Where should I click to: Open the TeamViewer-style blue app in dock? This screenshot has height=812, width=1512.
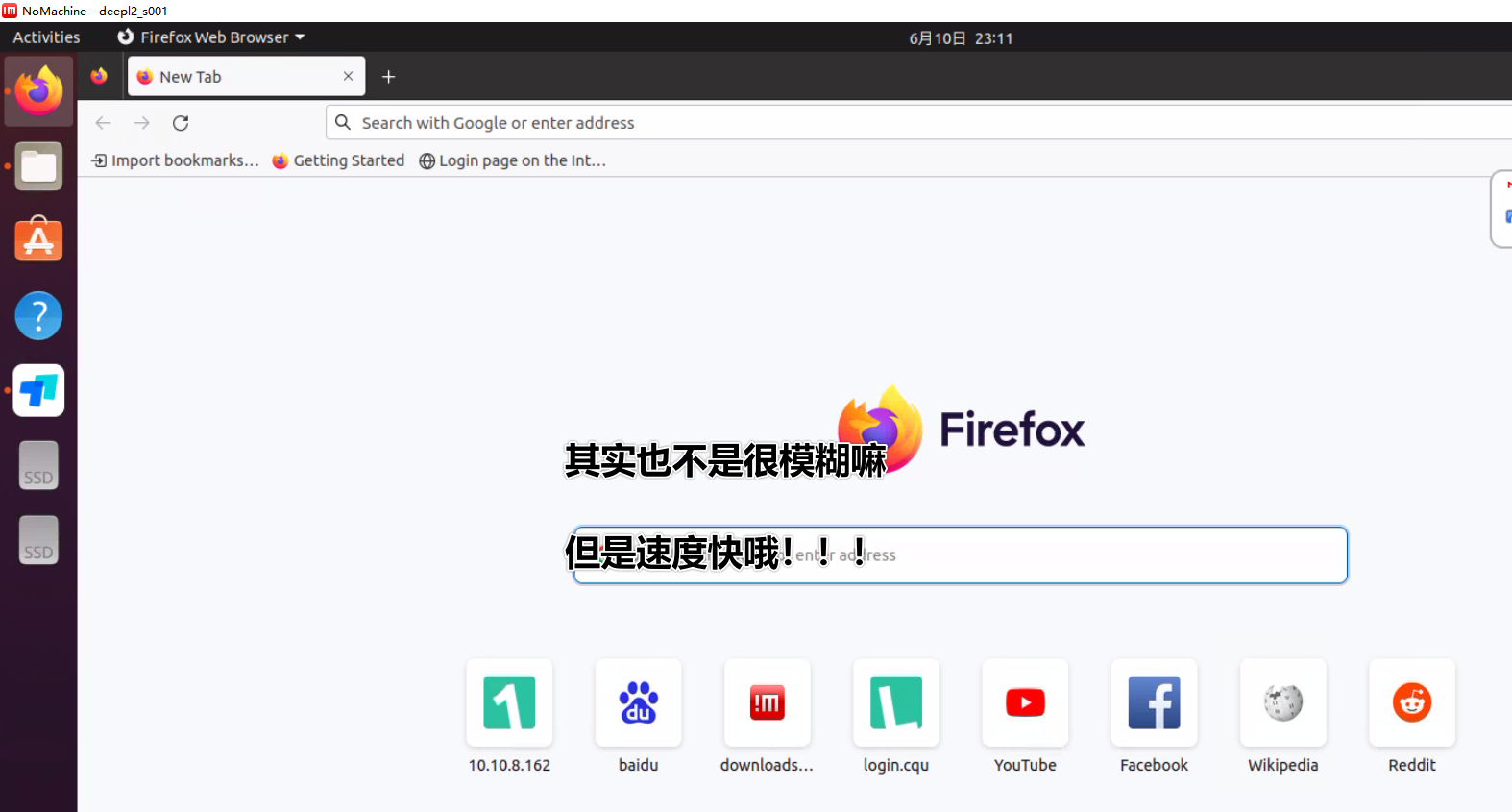pyautogui.click(x=38, y=390)
